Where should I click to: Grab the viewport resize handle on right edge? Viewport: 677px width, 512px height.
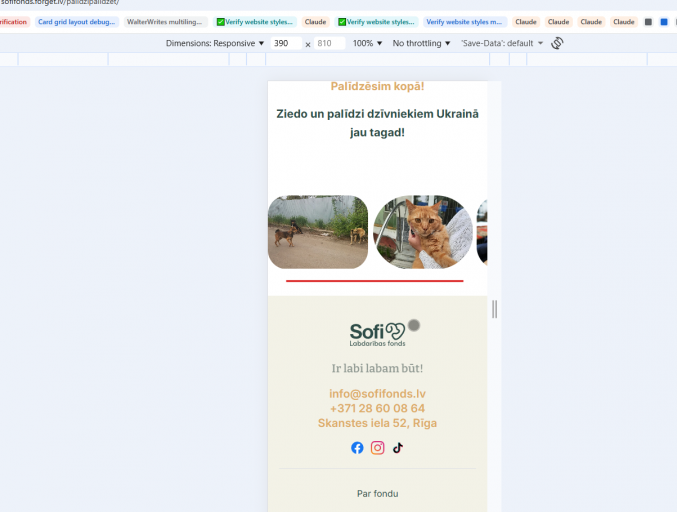[x=494, y=309]
